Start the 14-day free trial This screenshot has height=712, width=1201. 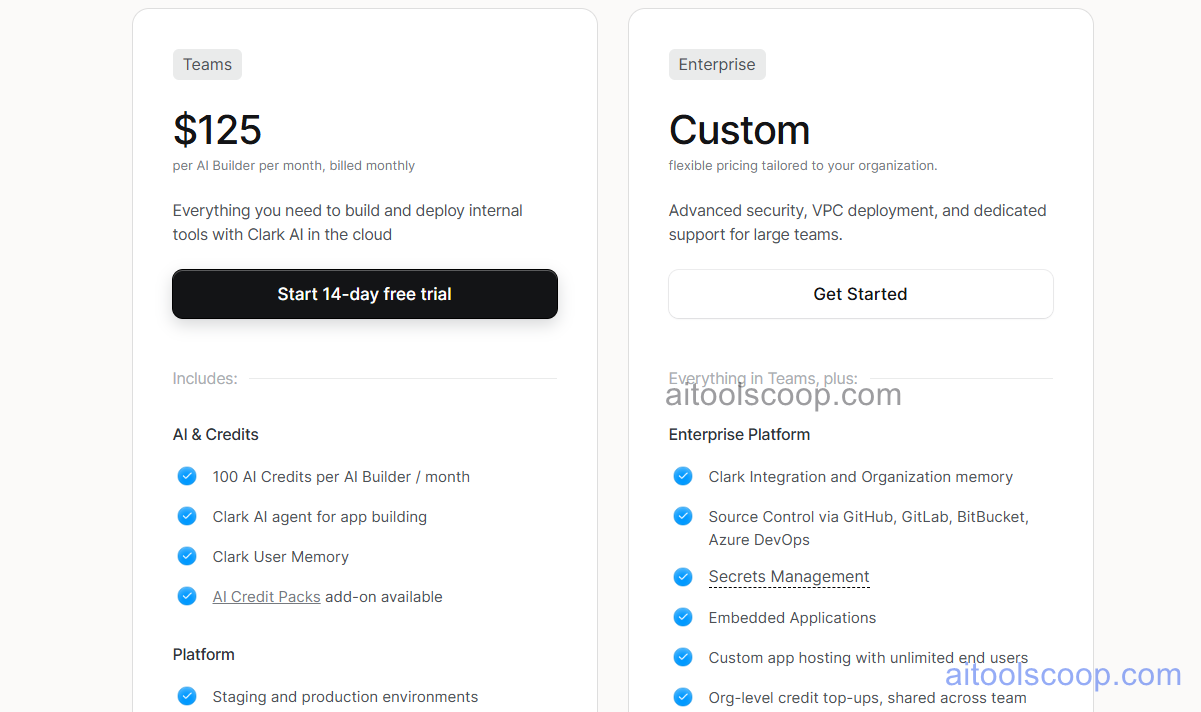coord(365,294)
